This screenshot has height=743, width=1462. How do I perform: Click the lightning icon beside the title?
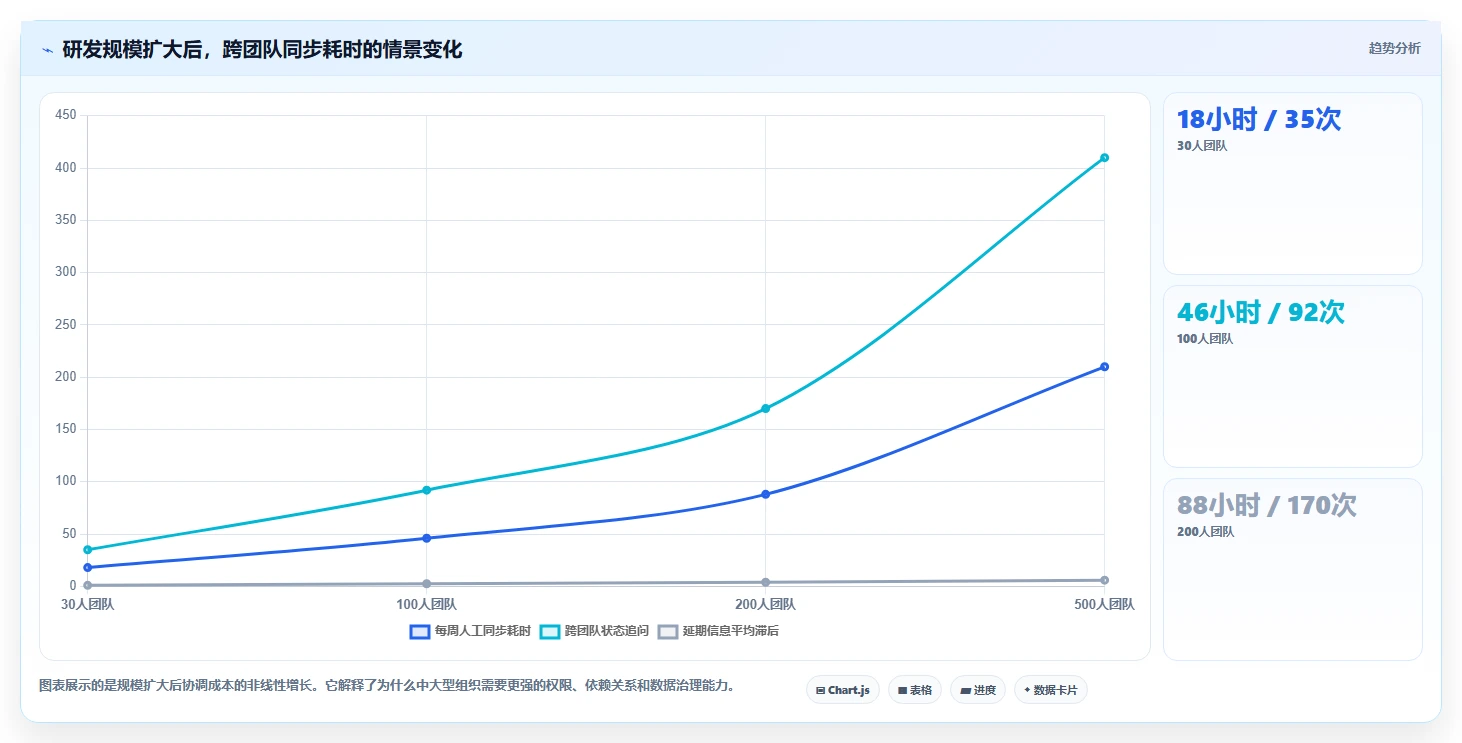click(x=47, y=50)
